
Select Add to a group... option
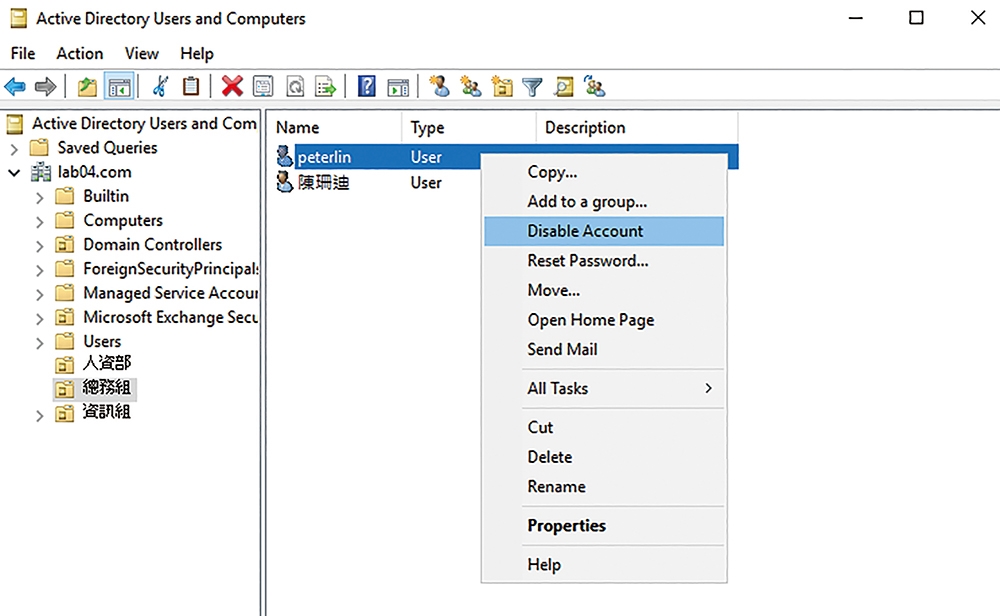pyautogui.click(x=604, y=202)
